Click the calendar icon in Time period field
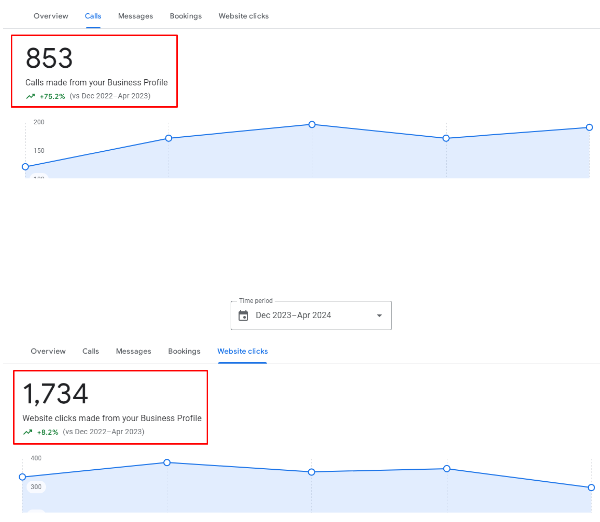This screenshot has width=600, height=522. click(243, 315)
